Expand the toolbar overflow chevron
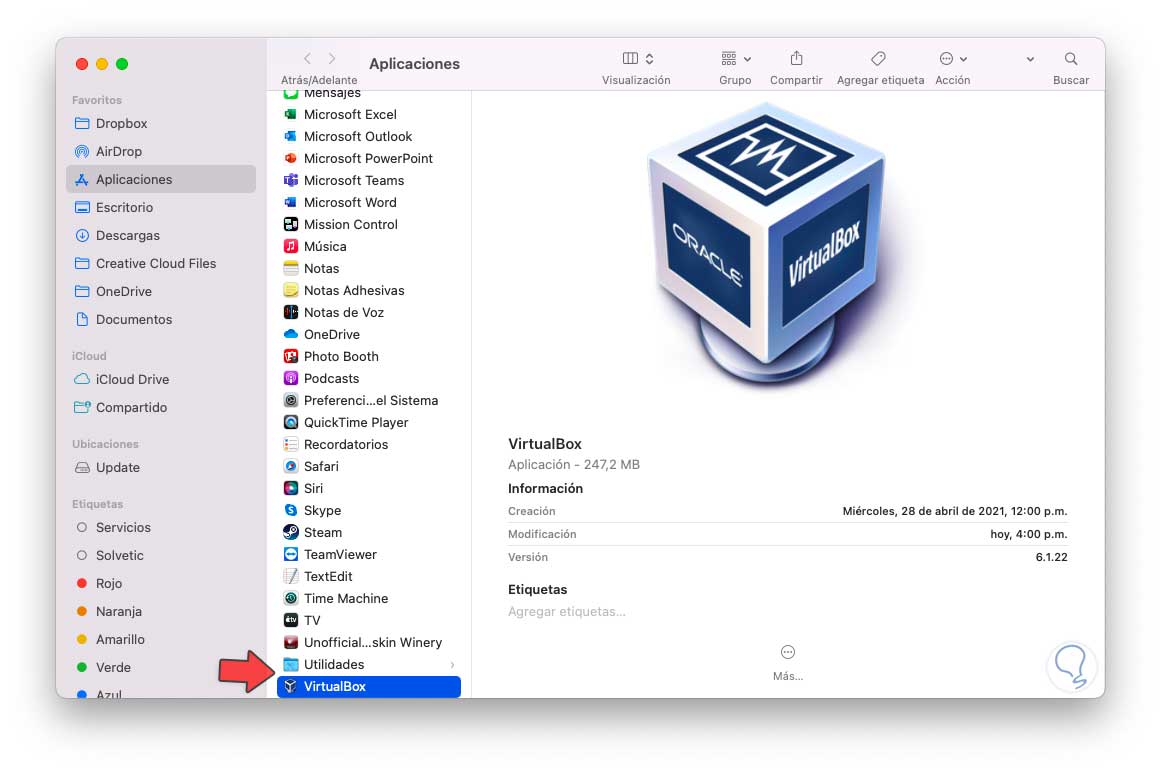 1030,59
